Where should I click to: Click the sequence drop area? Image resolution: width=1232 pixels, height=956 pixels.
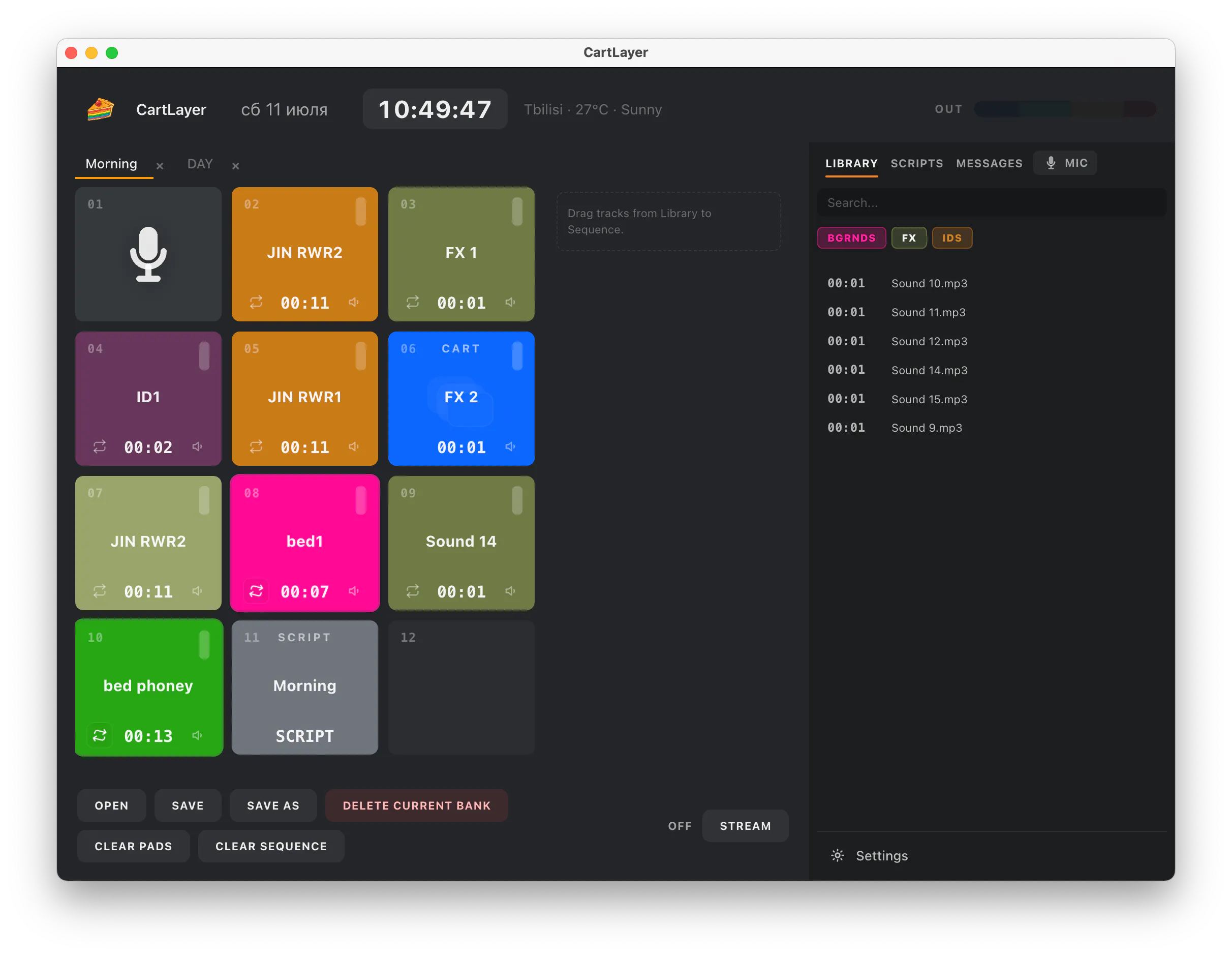coord(668,221)
